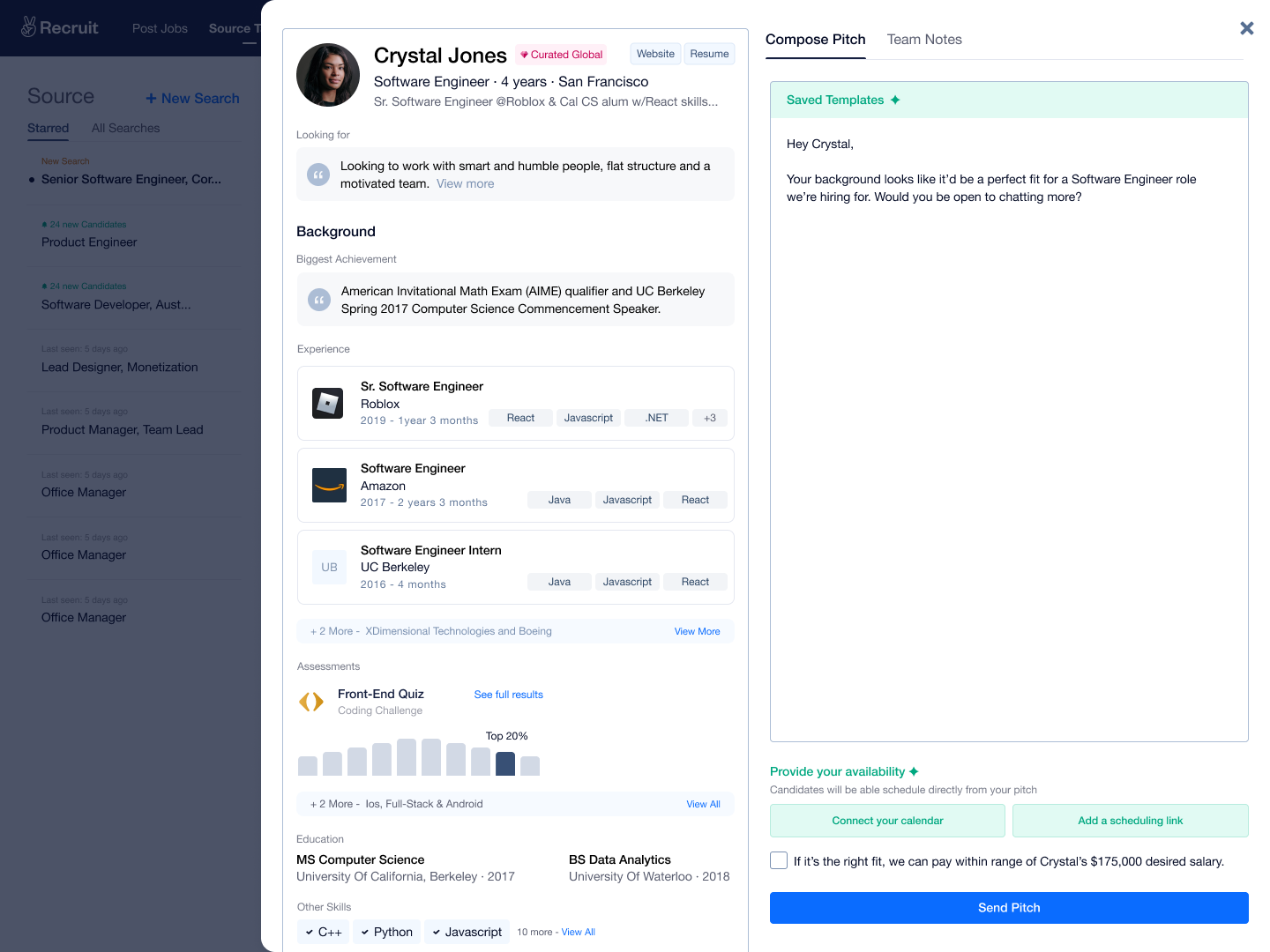This screenshot has width=1270, height=952.
Task: Show all assessments via View All
Action: [703, 804]
